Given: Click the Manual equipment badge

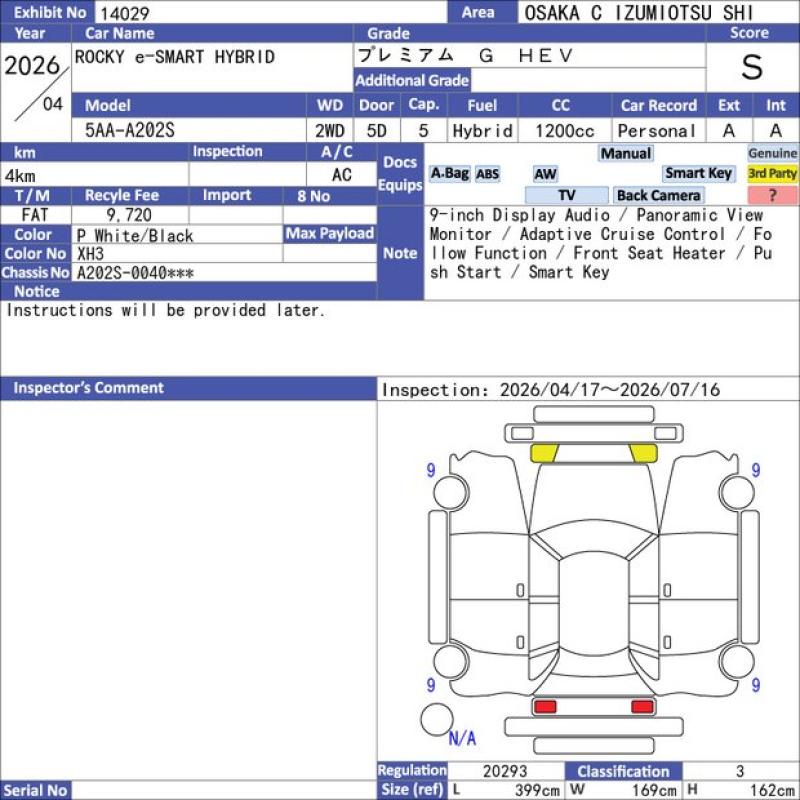Looking at the screenshot, I should click(626, 153).
